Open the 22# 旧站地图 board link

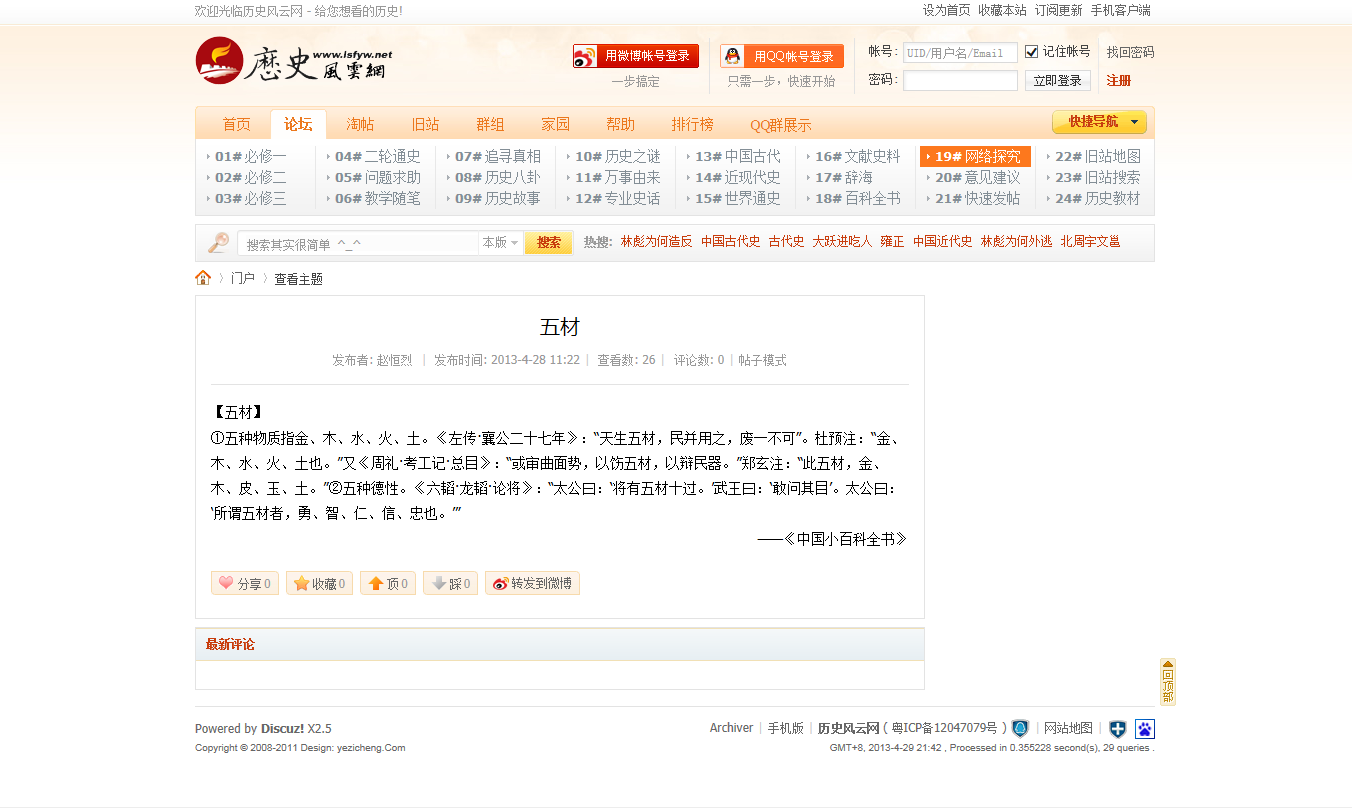[x=1098, y=156]
